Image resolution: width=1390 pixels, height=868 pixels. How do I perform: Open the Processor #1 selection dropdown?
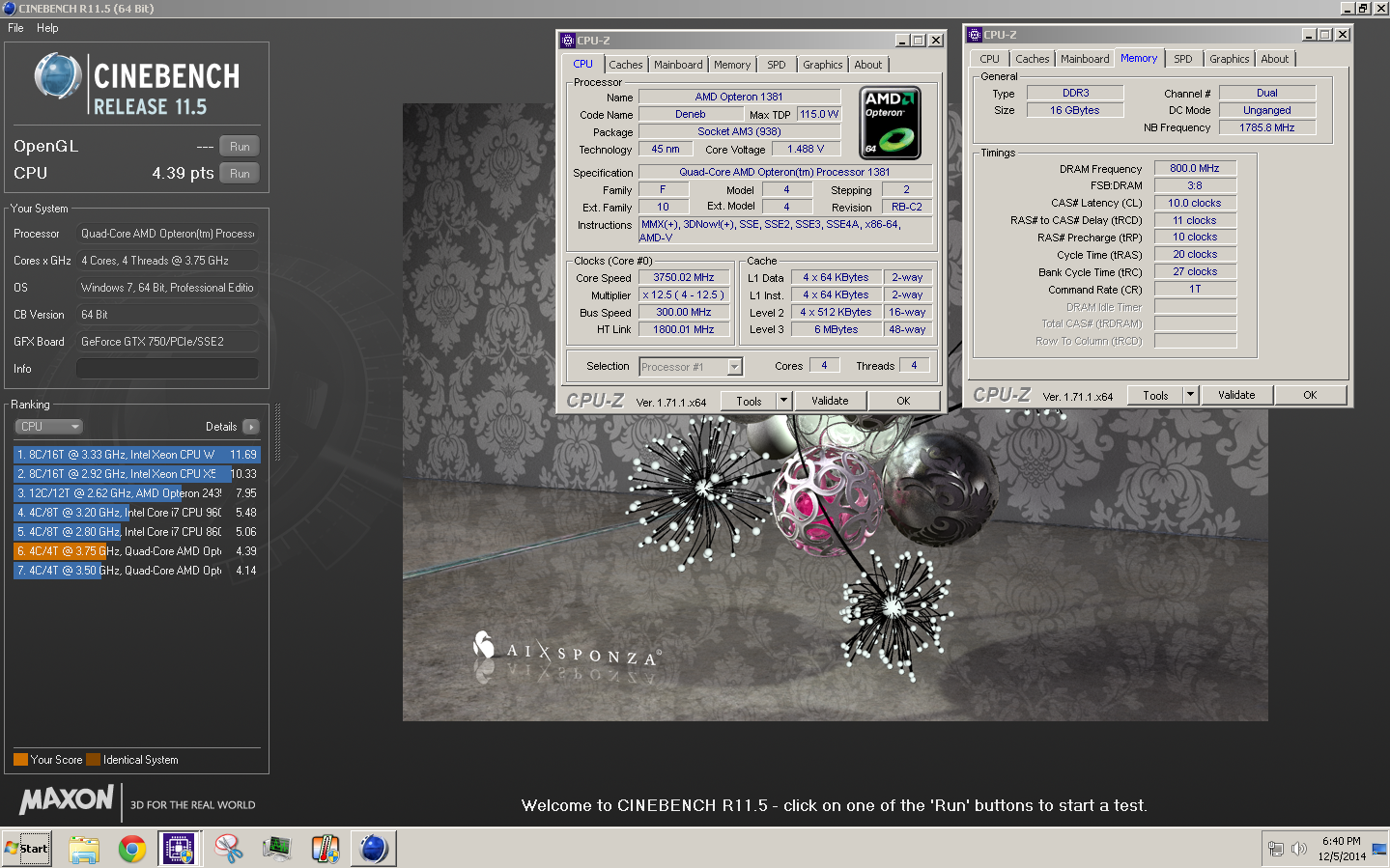[691, 367]
